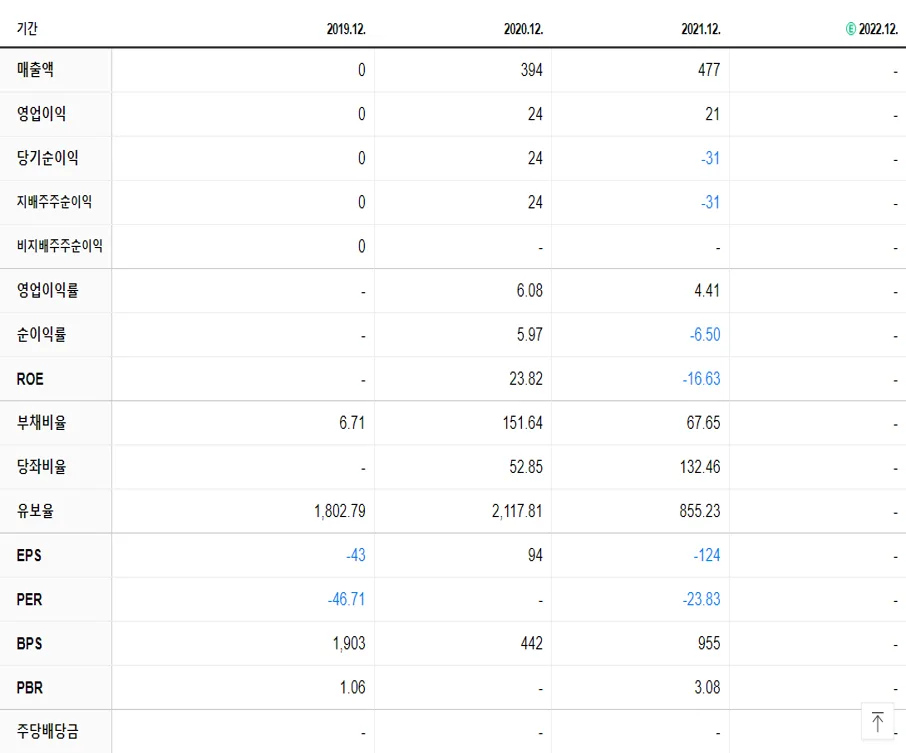
Task: Click the -43 EPS value
Action: pyautogui.click(x=356, y=555)
